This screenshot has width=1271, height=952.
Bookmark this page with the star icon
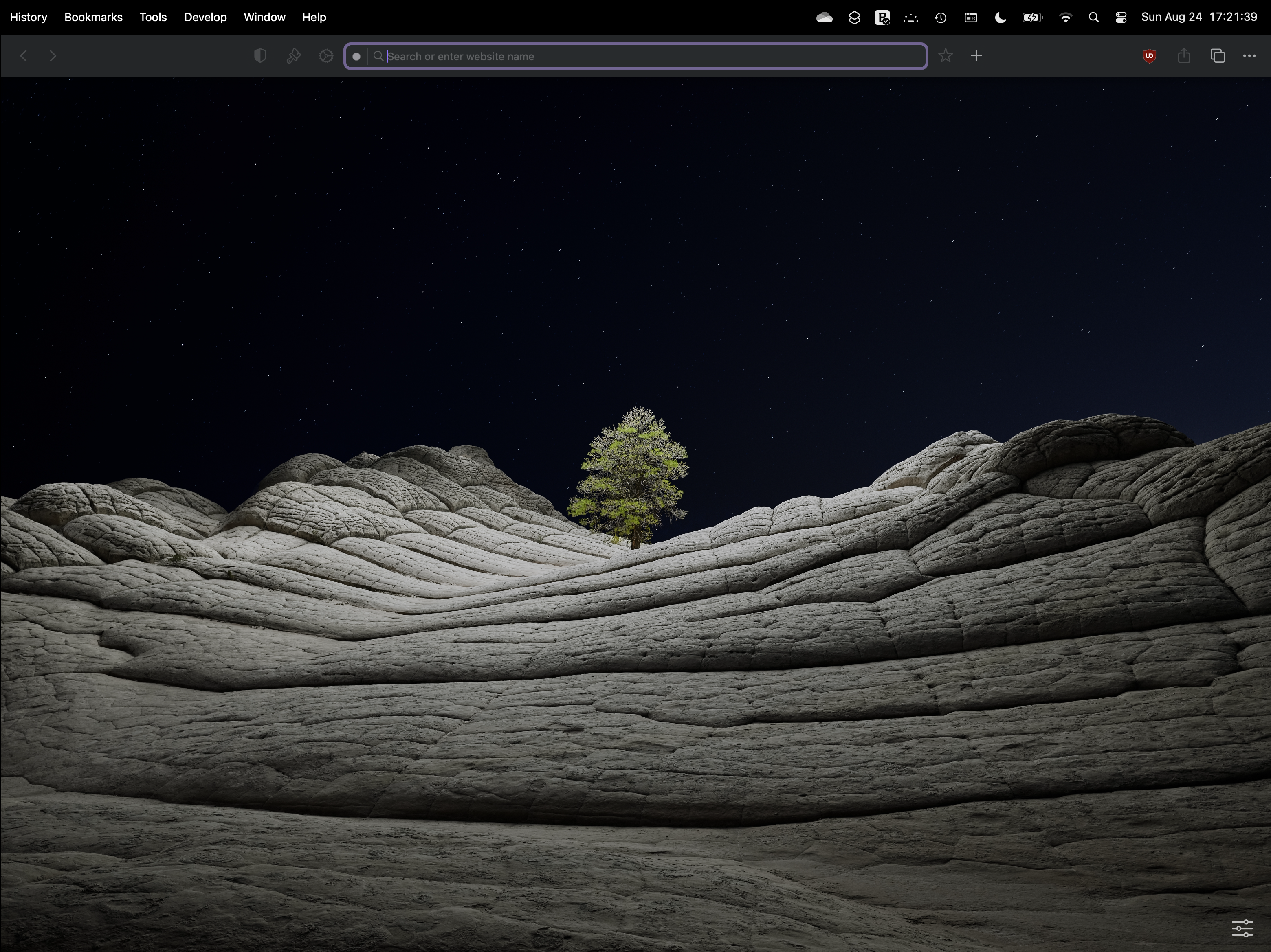click(945, 56)
